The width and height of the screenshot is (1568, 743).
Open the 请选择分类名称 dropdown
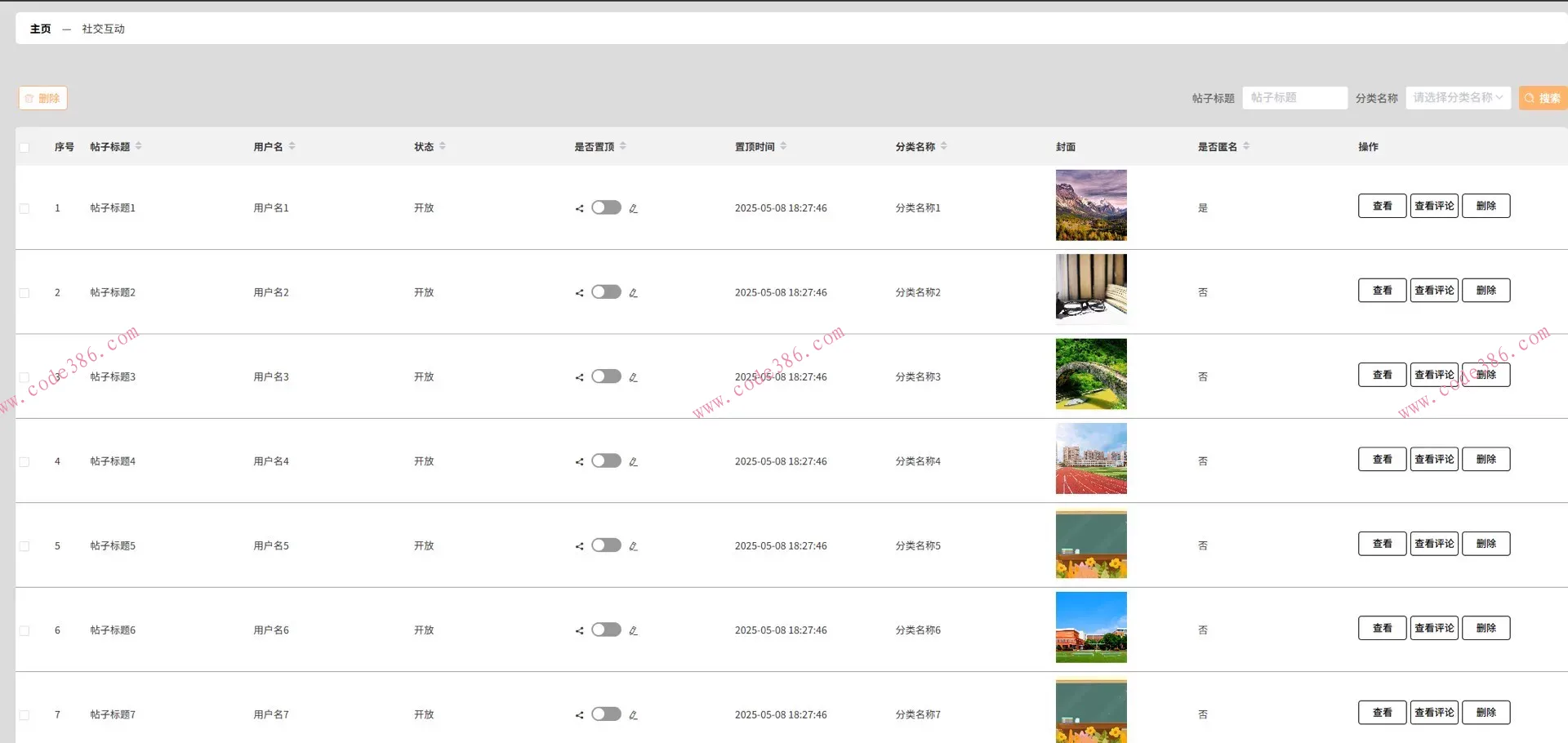[1458, 98]
